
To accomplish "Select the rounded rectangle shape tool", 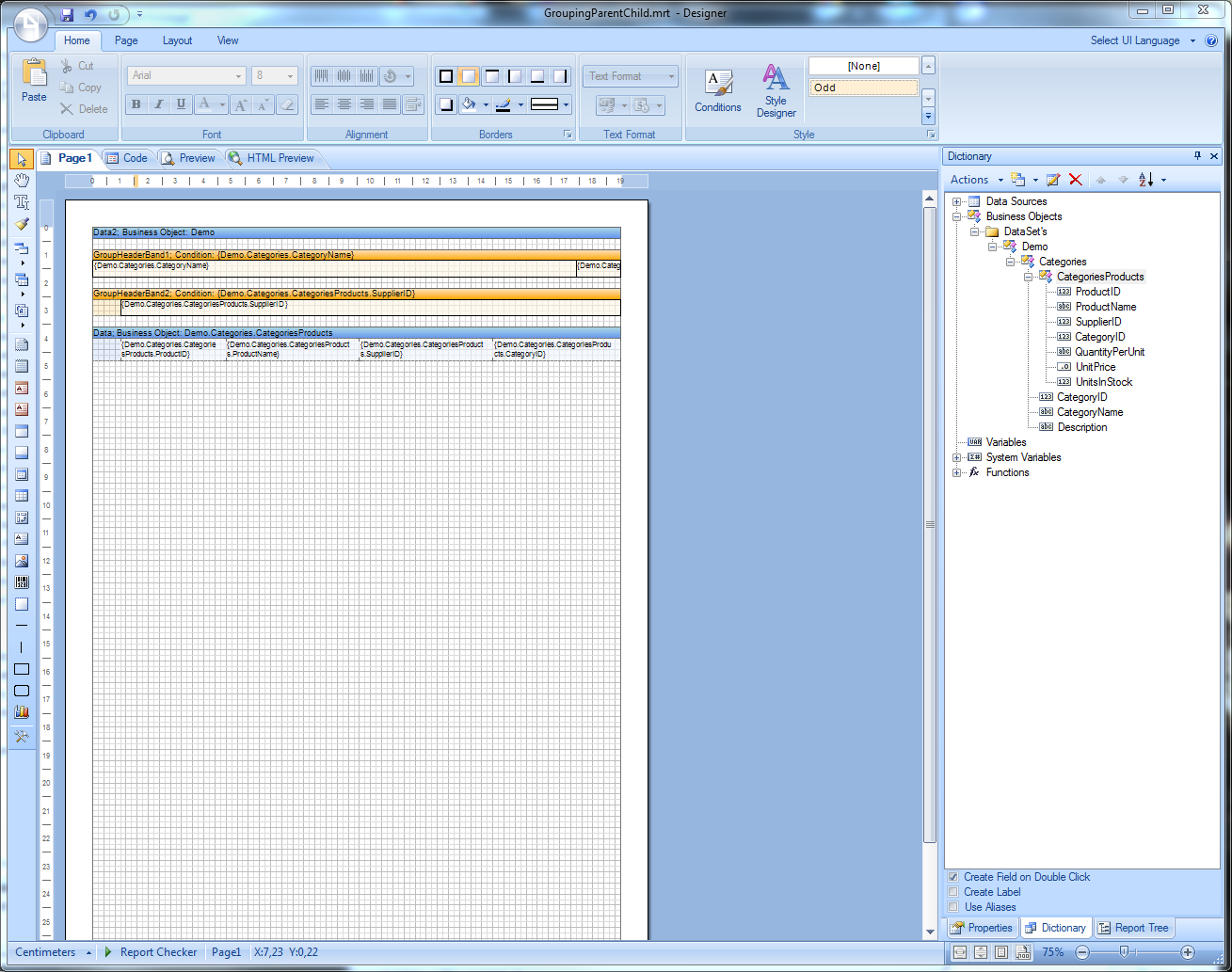I will pos(22,691).
